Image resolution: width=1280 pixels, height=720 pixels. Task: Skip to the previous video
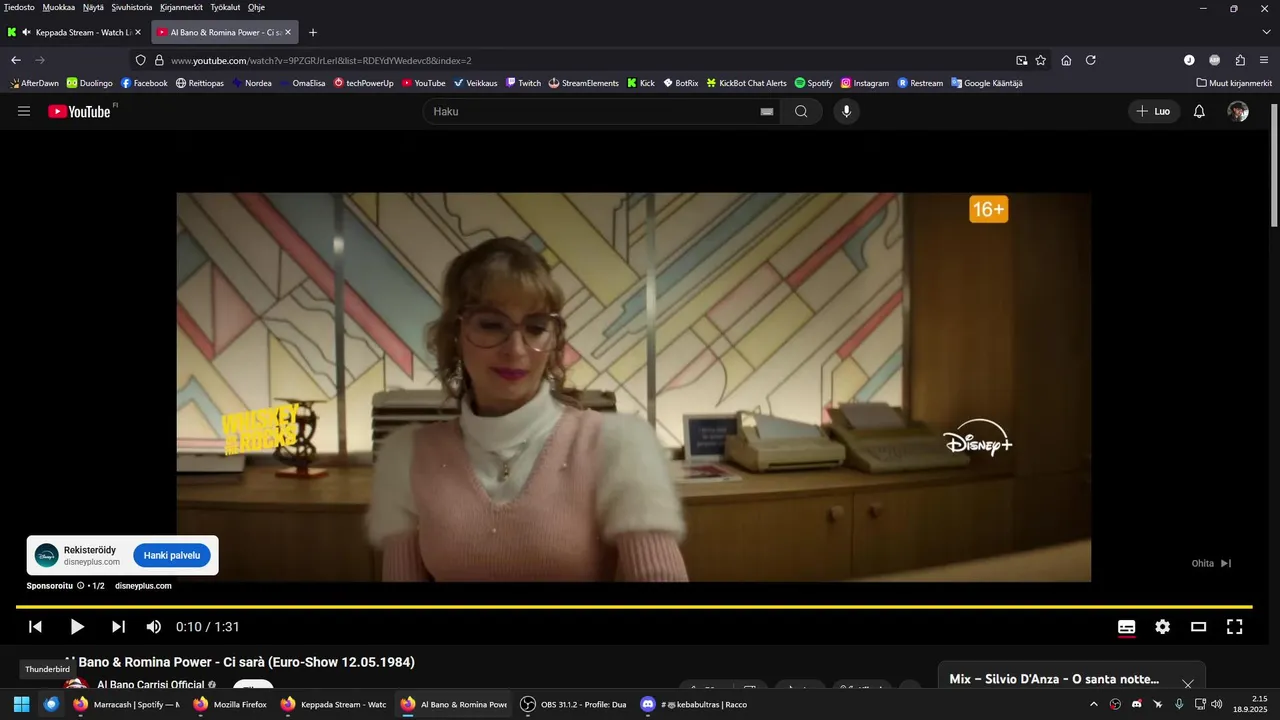click(35, 627)
